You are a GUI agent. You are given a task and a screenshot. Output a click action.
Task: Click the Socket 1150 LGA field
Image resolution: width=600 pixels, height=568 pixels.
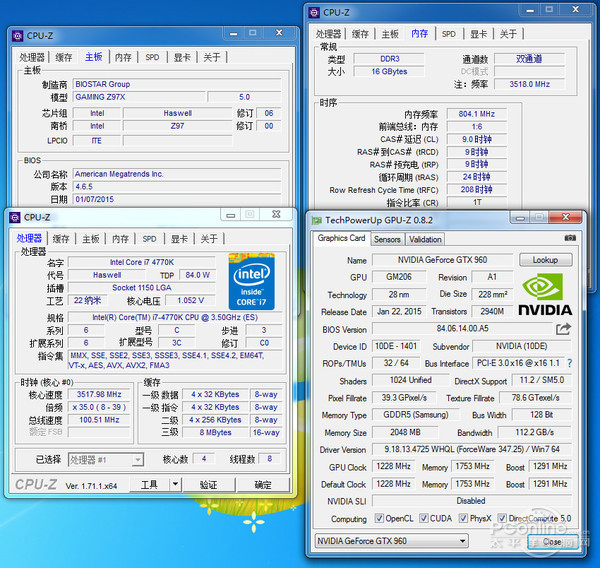click(x=142, y=288)
